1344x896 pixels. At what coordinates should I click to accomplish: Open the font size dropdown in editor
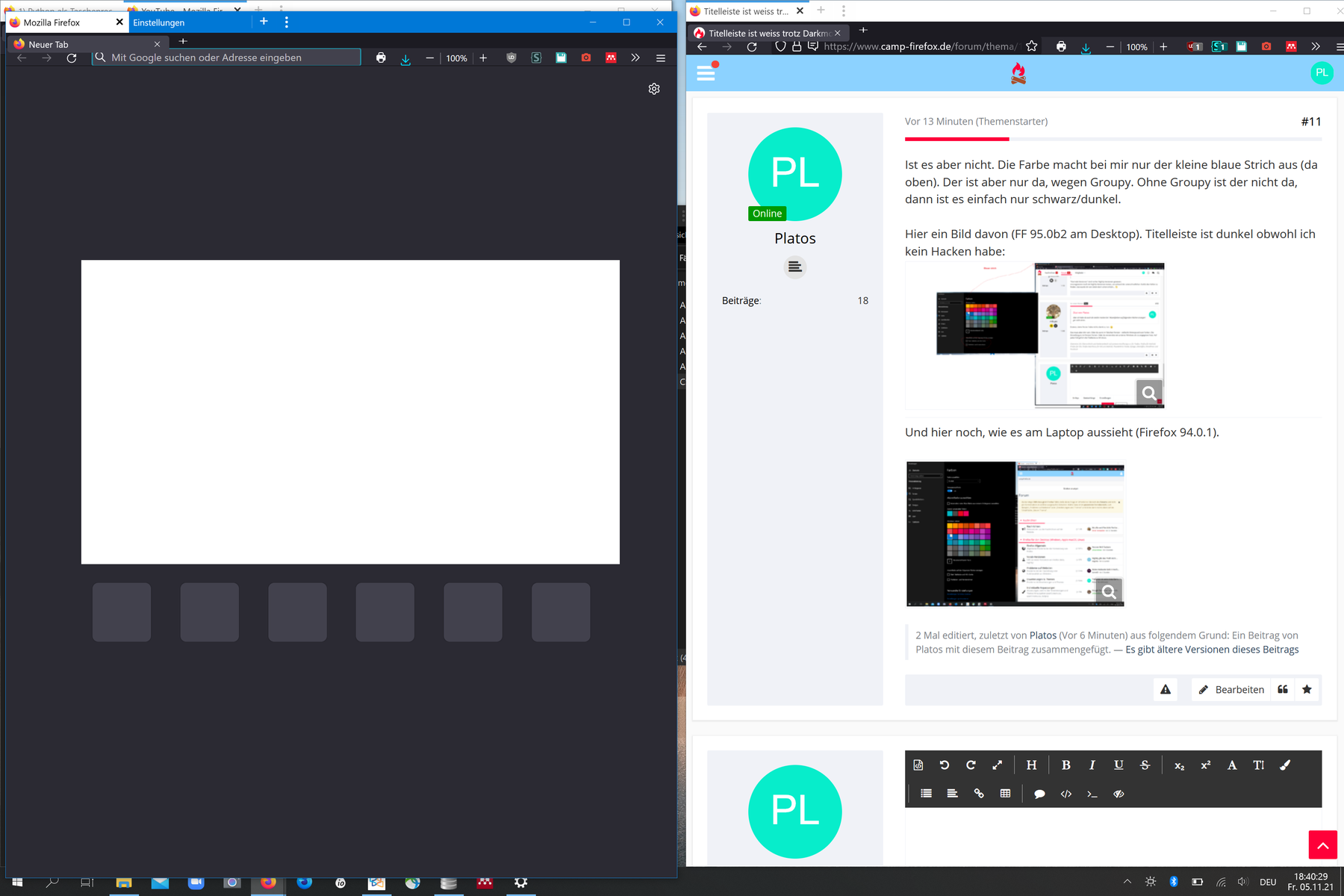pos(1259,765)
